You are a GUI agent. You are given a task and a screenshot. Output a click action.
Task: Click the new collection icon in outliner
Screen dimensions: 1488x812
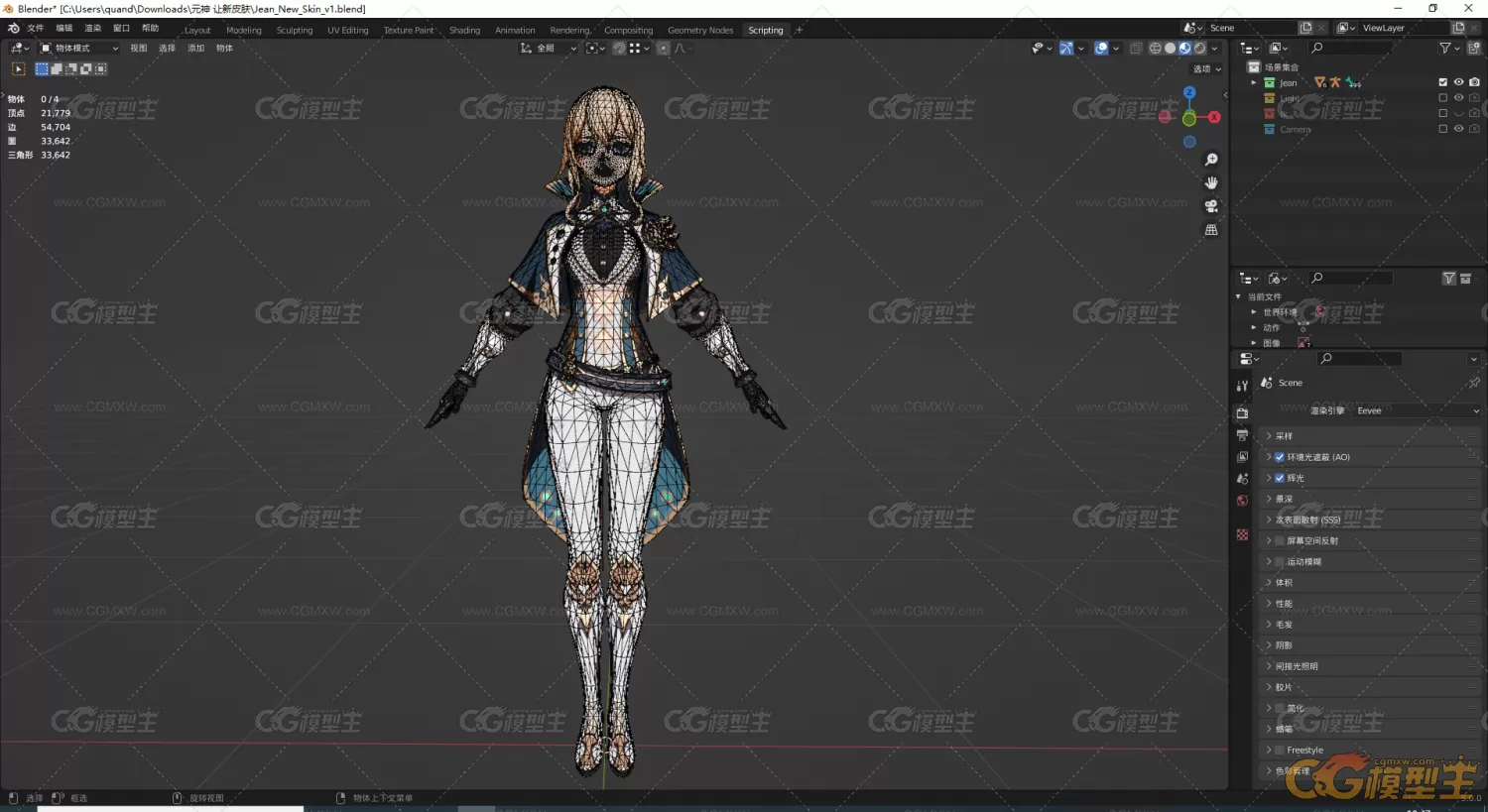coord(1474,48)
